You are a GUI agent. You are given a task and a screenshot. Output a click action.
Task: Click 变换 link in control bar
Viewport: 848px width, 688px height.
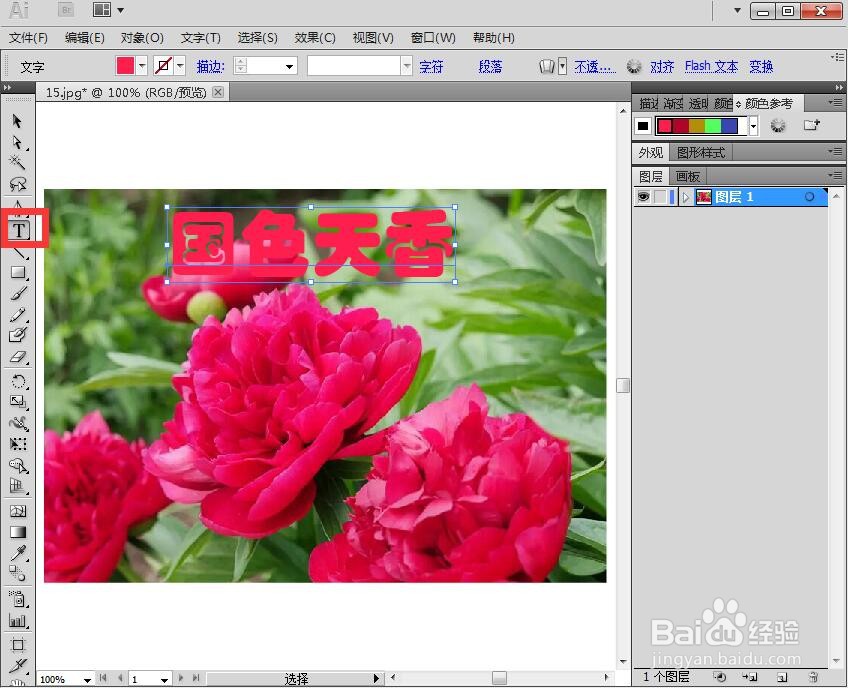pos(761,67)
